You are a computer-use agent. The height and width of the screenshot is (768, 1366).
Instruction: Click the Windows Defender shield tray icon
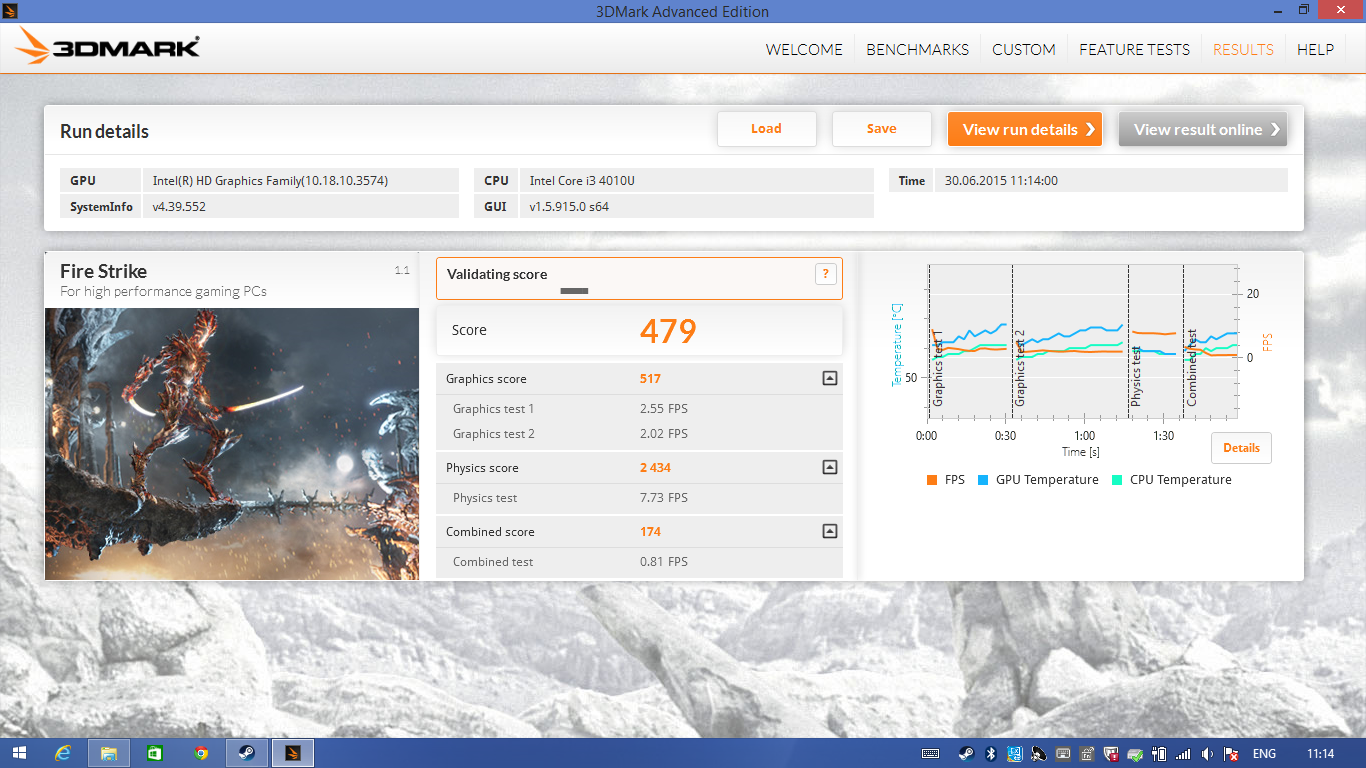click(1111, 753)
